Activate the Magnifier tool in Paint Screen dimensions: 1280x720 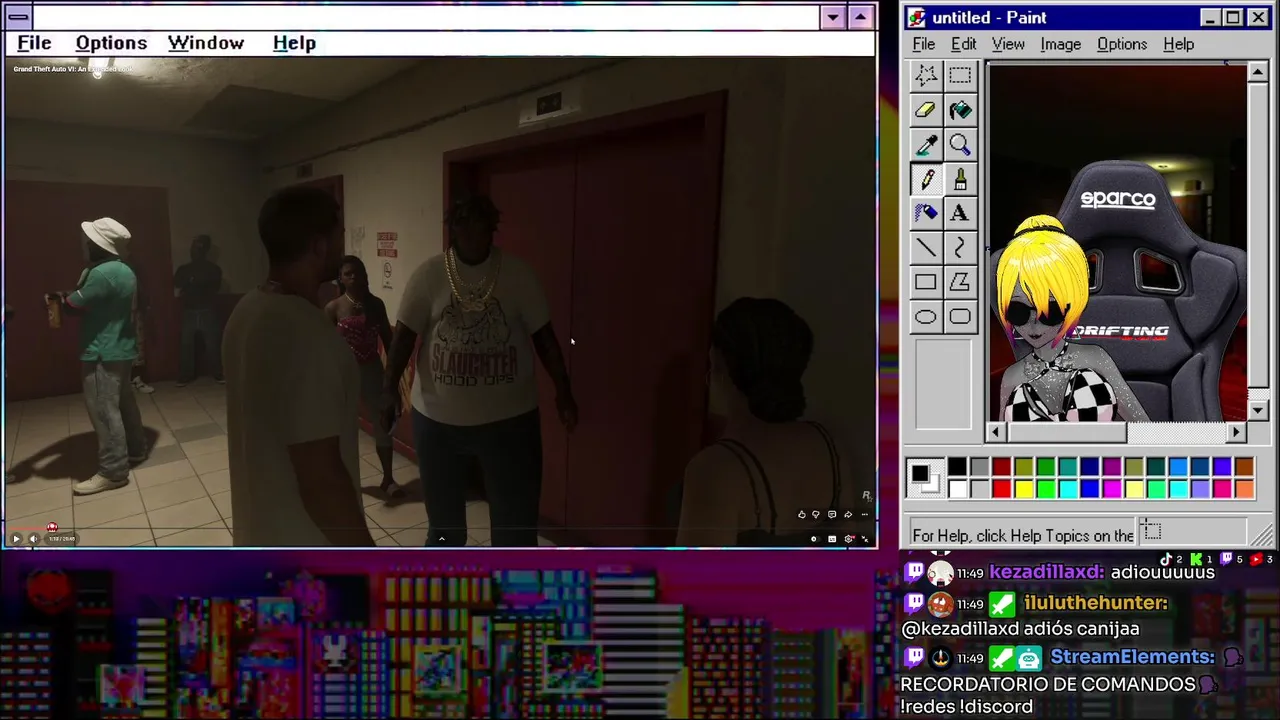[960, 145]
